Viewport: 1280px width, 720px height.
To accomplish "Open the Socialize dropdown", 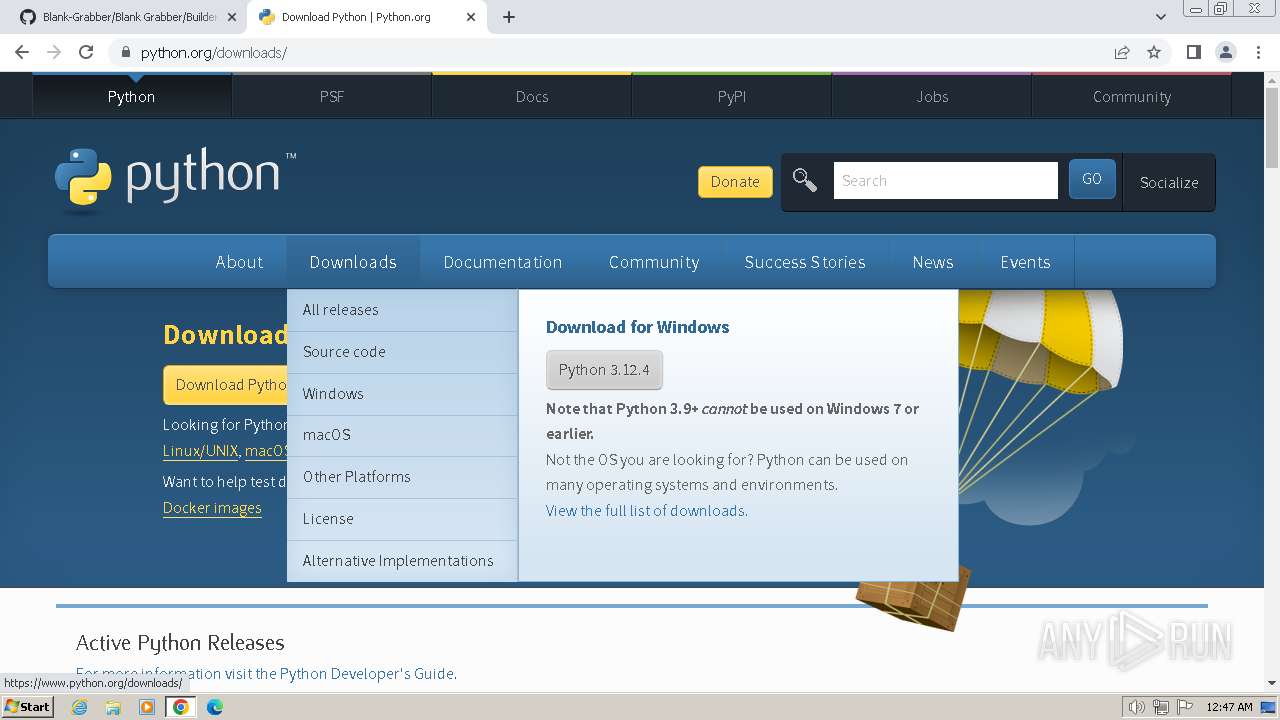I will 1169,182.
